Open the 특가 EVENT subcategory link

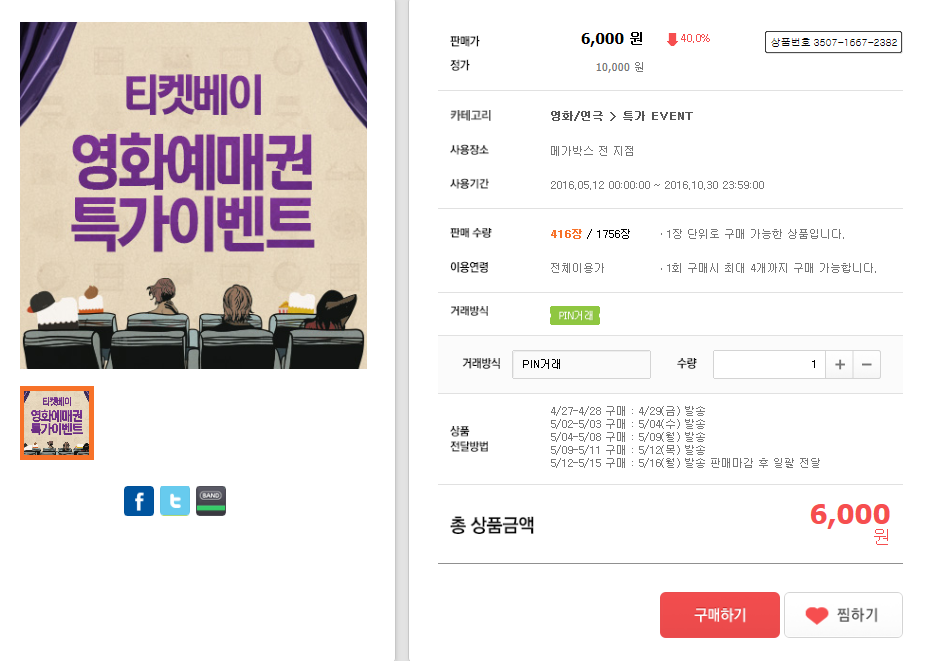coord(658,116)
